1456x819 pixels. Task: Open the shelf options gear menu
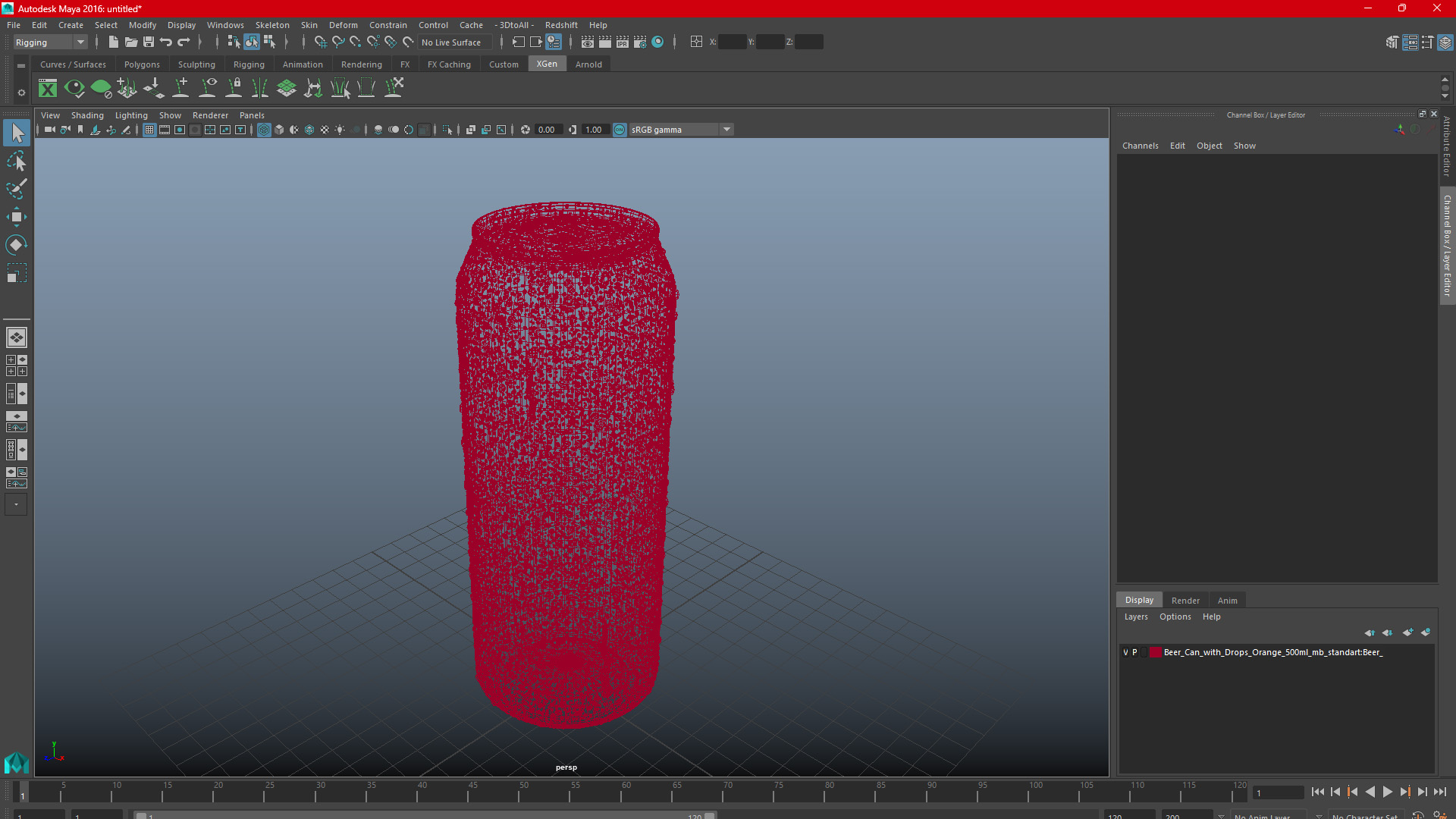pyautogui.click(x=21, y=93)
